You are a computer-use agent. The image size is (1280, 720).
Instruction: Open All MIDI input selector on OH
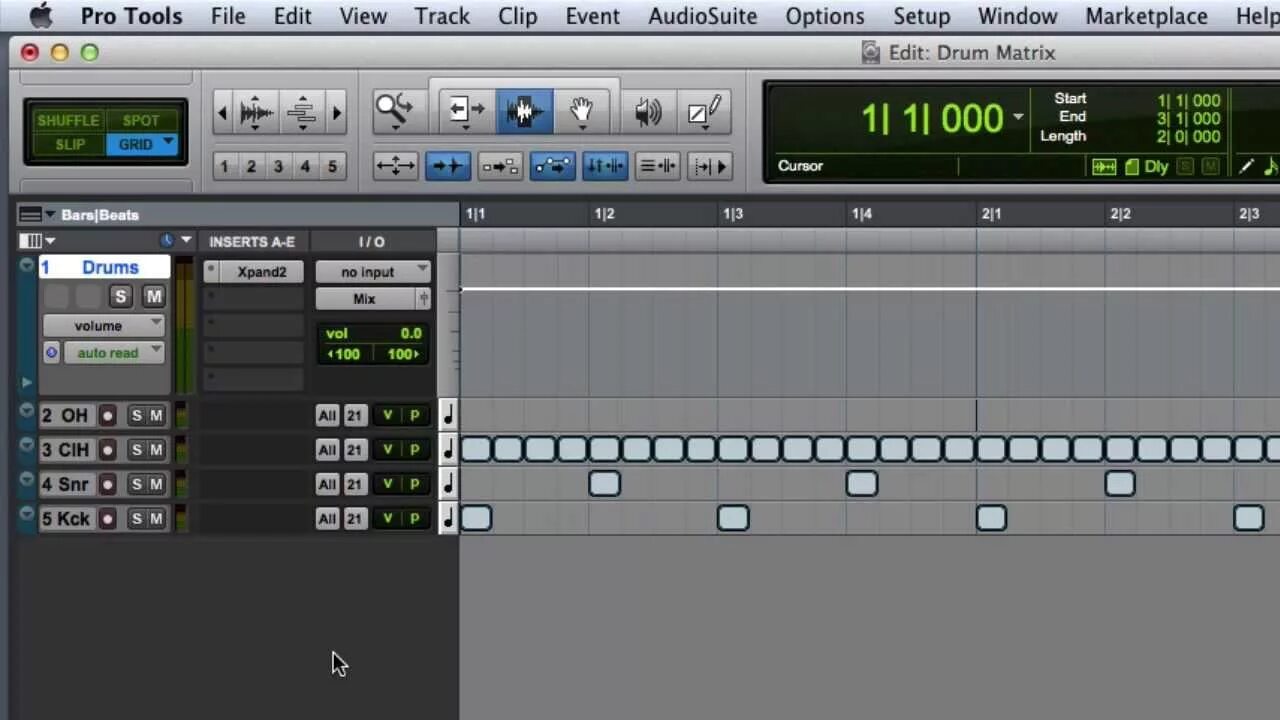pyautogui.click(x=327, y=416)
